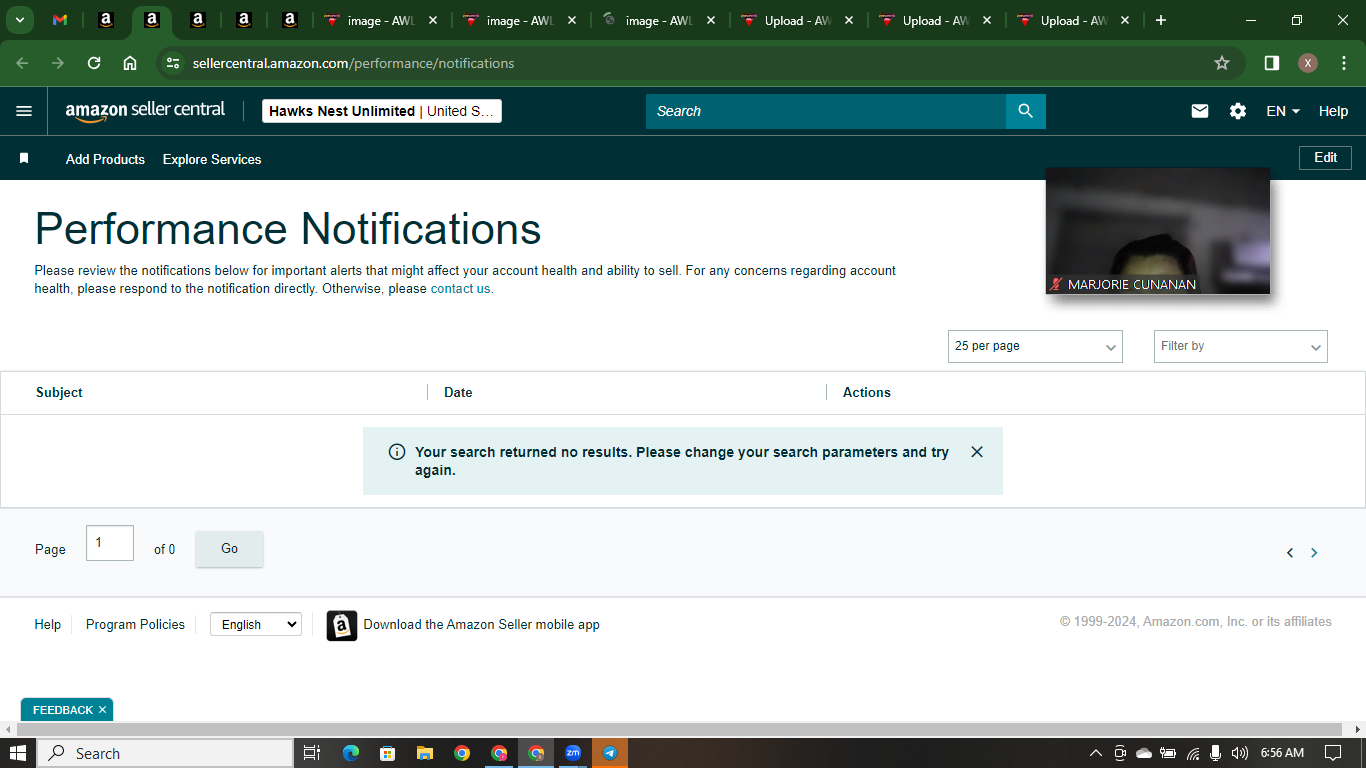This screenshot has height=768, width=1366.
Task: Click the Search field in header
Action: tap(826, 111)
